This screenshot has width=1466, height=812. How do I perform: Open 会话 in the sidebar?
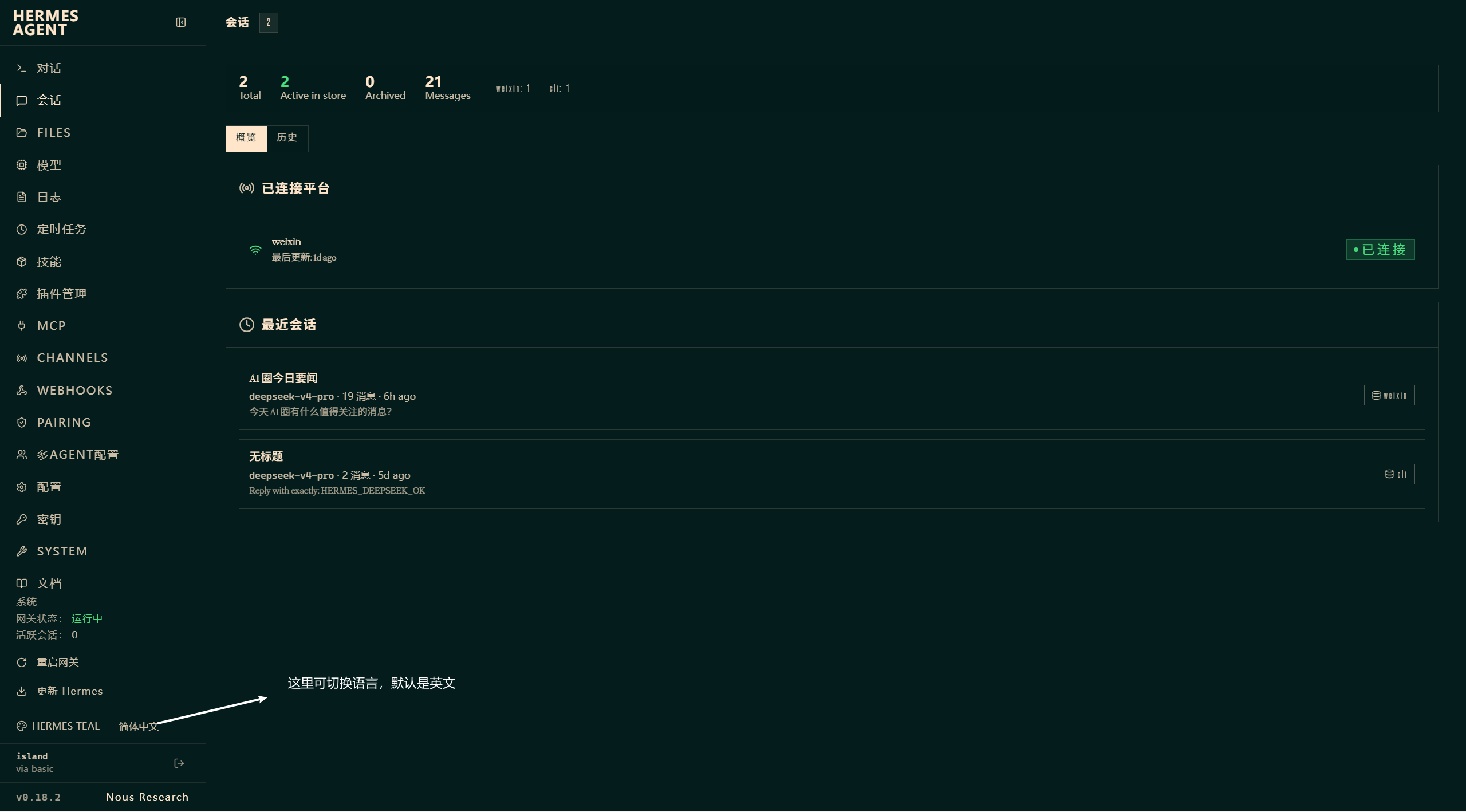pos(103,101)
